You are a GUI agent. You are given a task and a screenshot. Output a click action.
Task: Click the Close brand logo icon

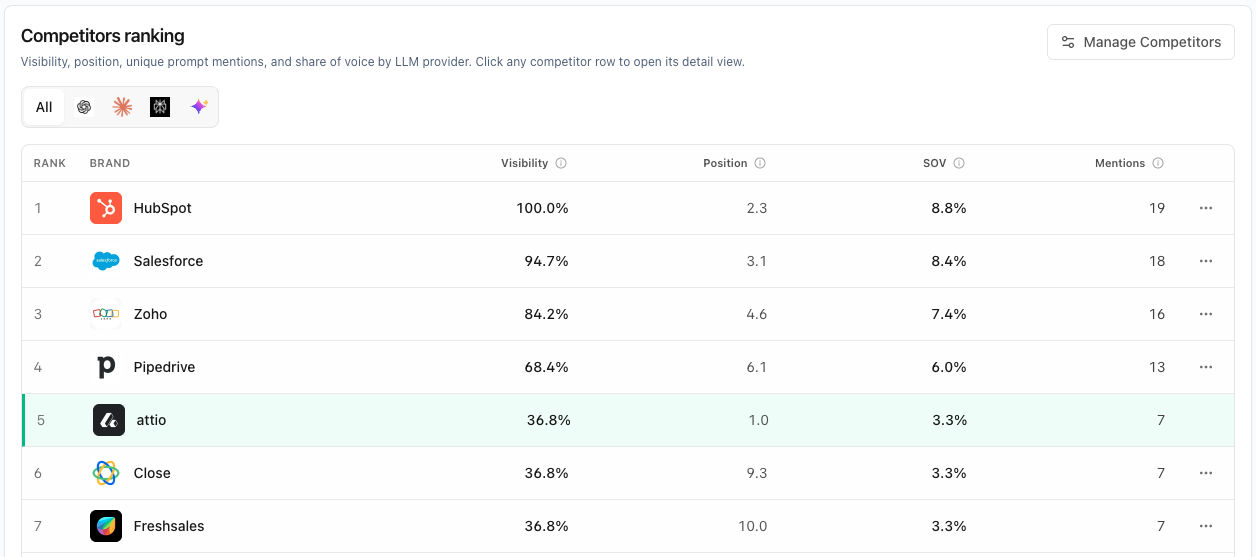106,473
